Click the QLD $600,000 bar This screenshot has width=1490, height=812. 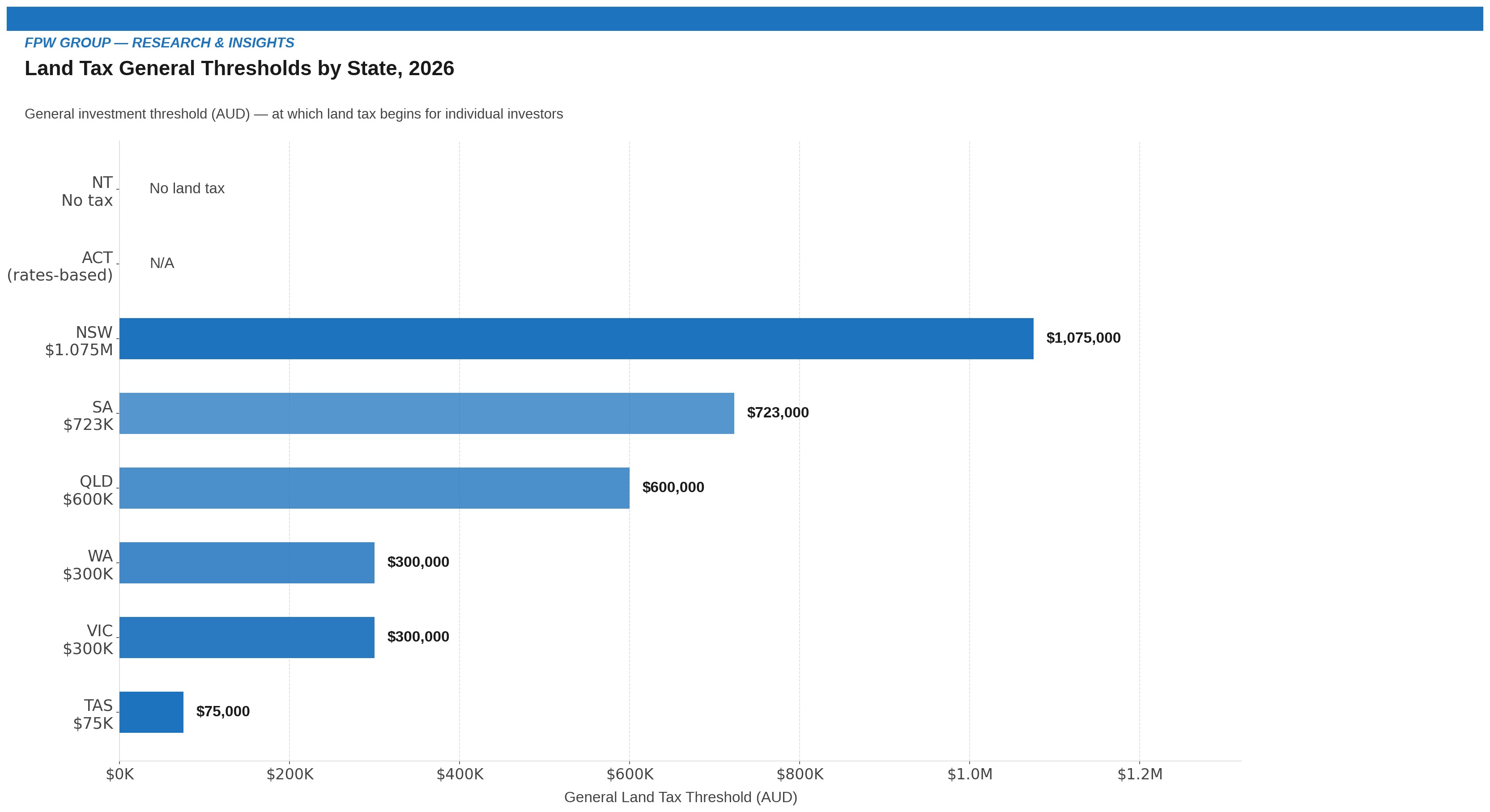click(374, 488)
